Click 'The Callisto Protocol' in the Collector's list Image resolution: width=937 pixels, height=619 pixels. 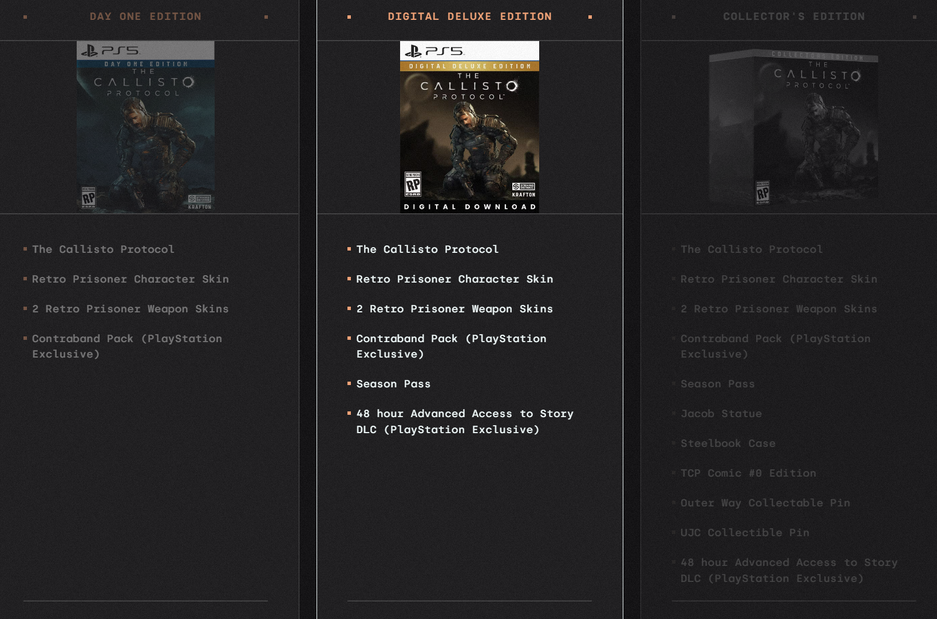751,249
